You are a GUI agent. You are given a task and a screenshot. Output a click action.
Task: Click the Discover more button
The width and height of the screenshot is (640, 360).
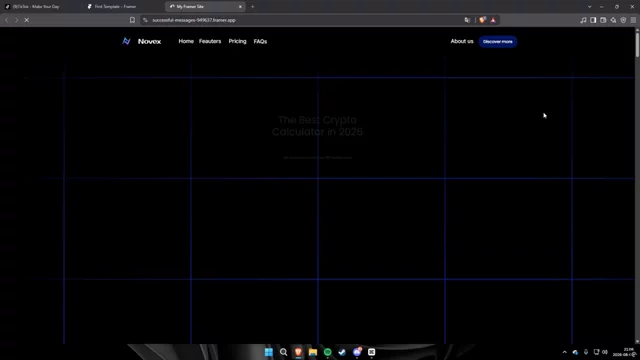(x=498, y=42)
